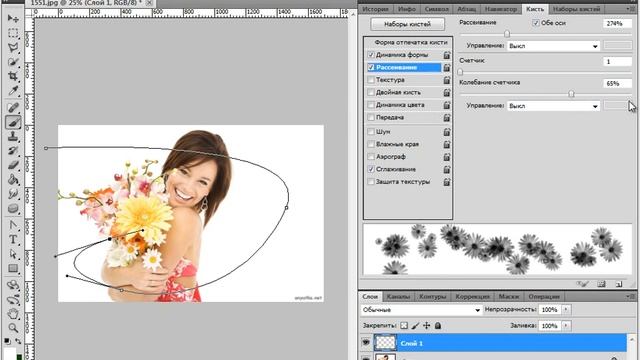Enable the Аэрограф checkbox
The width and height of the screenshot is (640, 360).
coord(371,157)
